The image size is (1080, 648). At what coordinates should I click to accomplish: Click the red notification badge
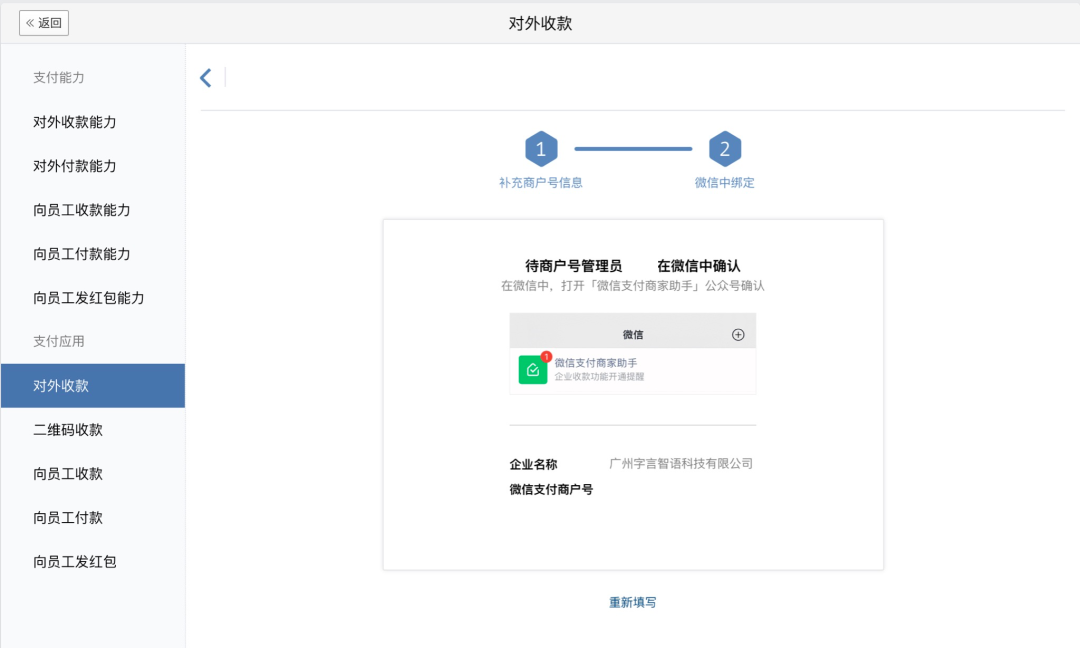point(546,356)
